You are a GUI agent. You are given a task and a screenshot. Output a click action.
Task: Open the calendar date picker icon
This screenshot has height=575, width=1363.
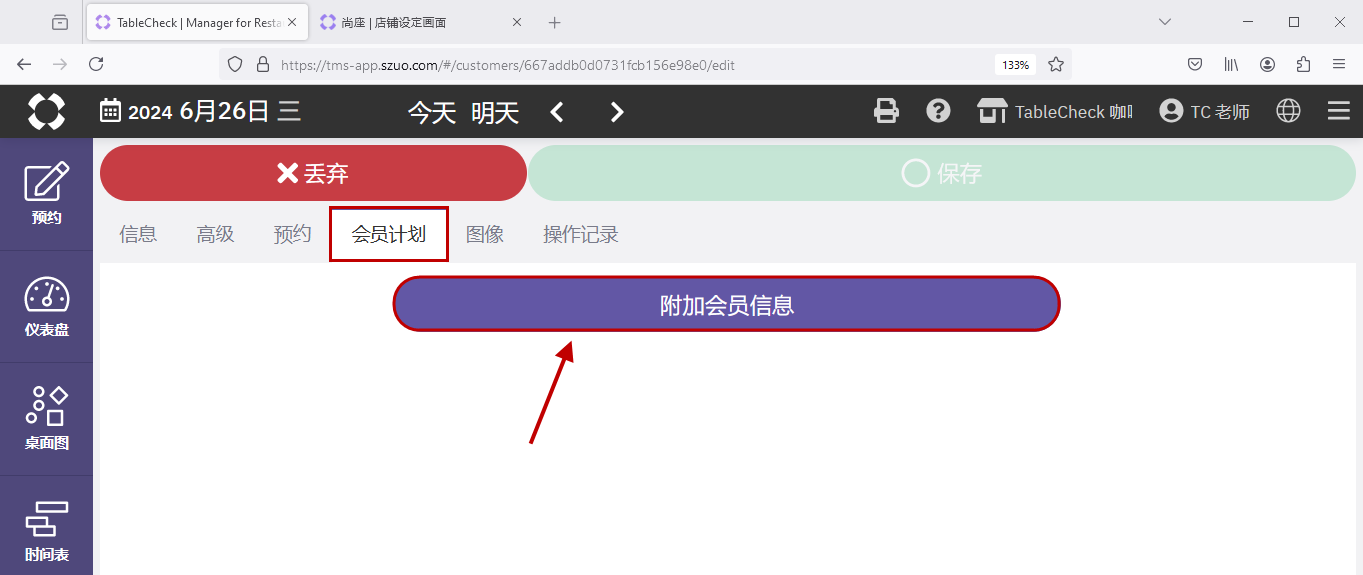(111, 110)
